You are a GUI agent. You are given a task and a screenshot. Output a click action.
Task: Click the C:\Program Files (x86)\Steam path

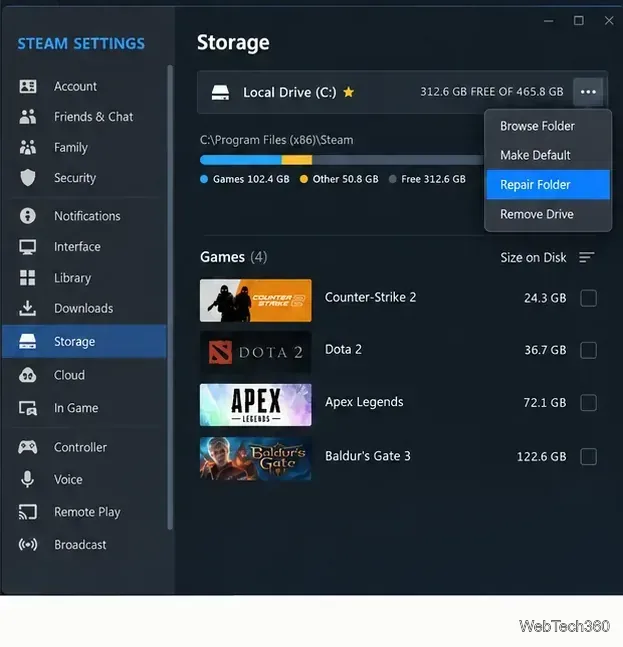pos(276,140)
